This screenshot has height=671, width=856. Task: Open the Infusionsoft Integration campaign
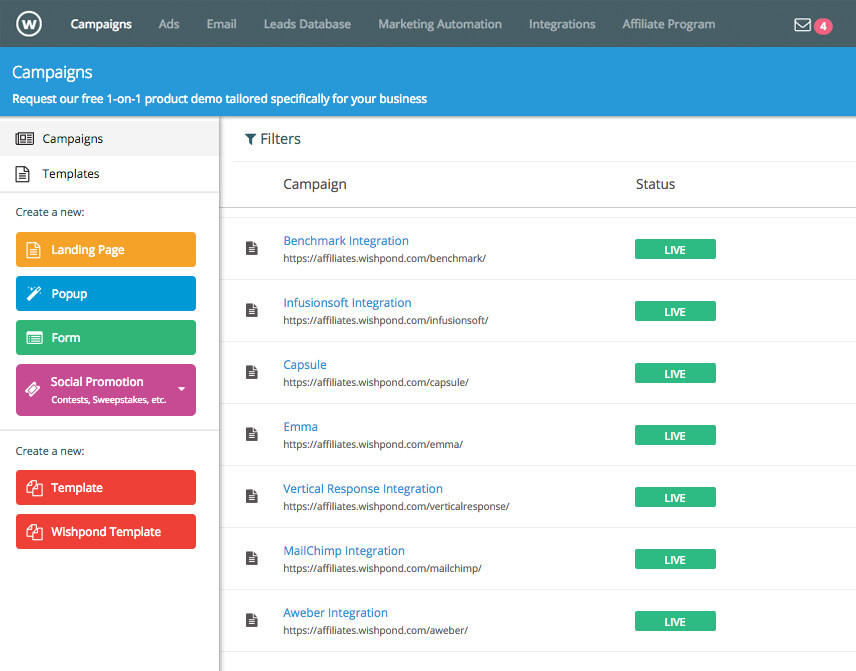(x=347, y=302)
